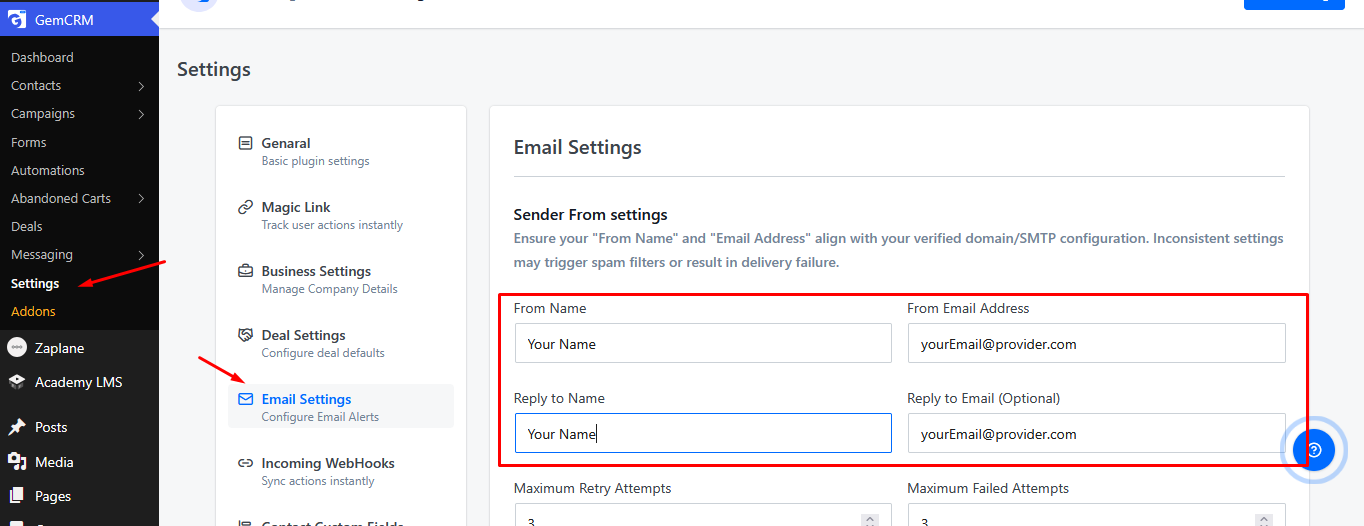
Task: Focus the Maximum Failed Attempts number field
Action: pos(1096,515)
